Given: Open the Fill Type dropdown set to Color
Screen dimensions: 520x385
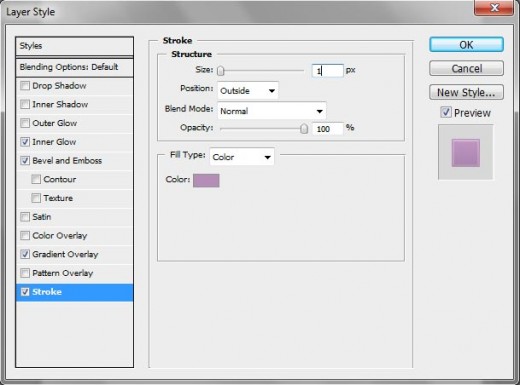Looking at the screenshot, I should [242, 157].
